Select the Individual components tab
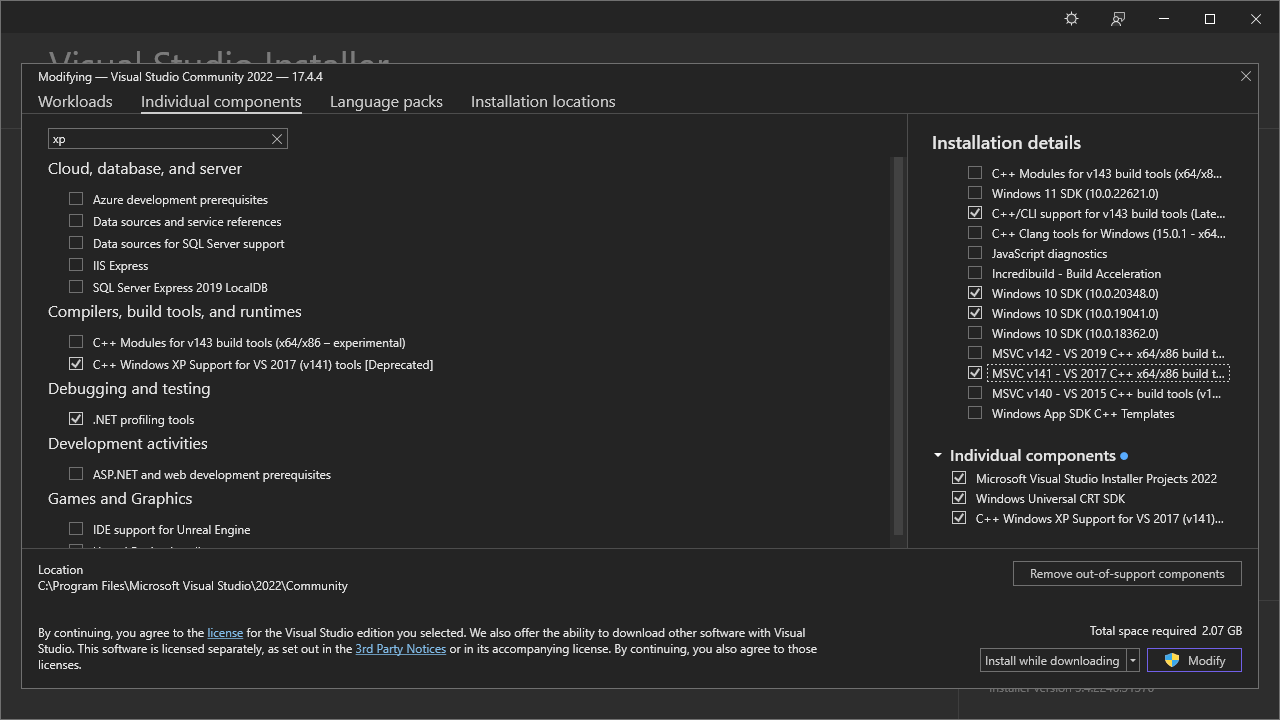Screen dimensions: 1280x720 [221, 101]
